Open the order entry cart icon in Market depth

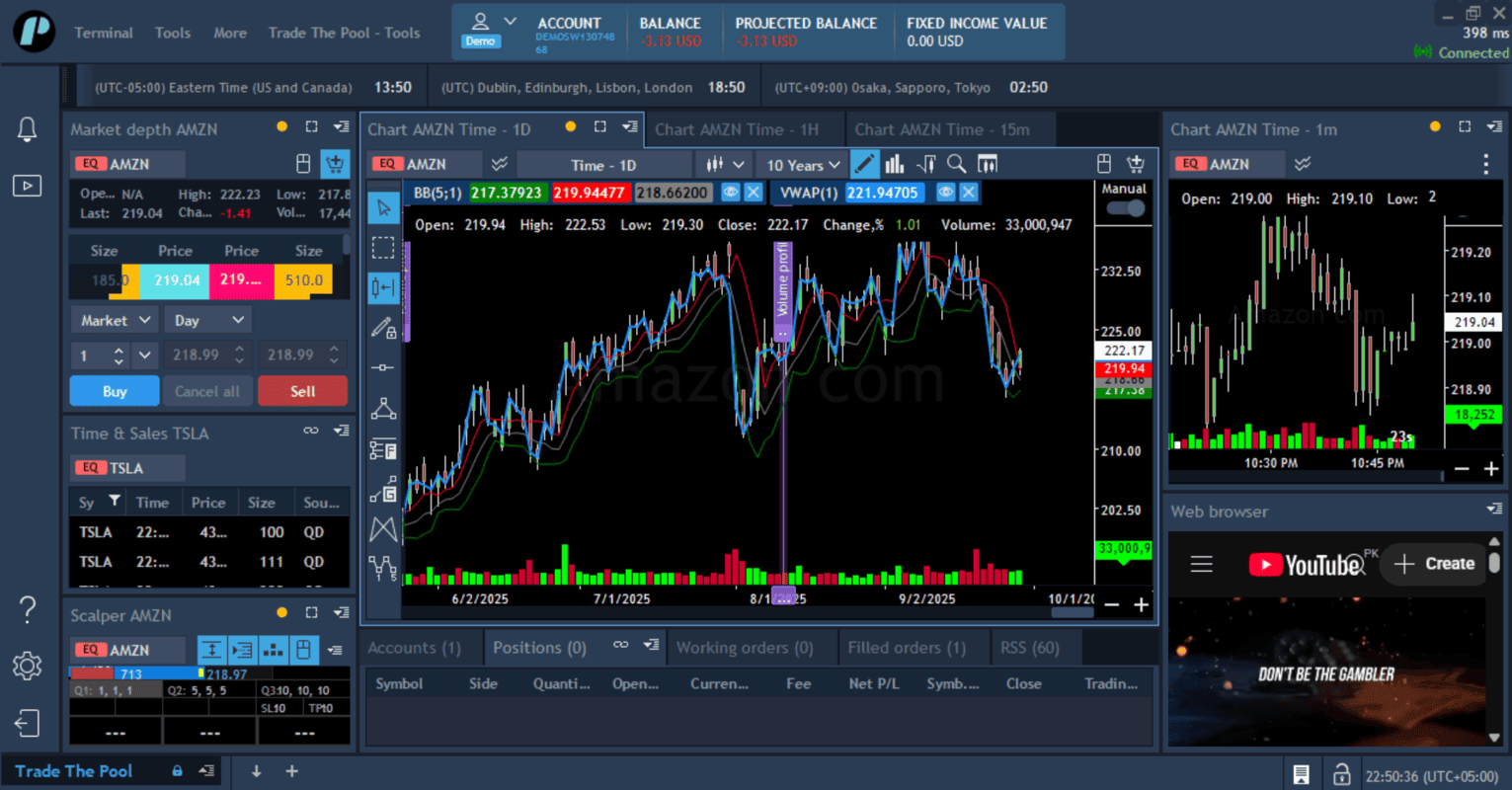point(335,164)
